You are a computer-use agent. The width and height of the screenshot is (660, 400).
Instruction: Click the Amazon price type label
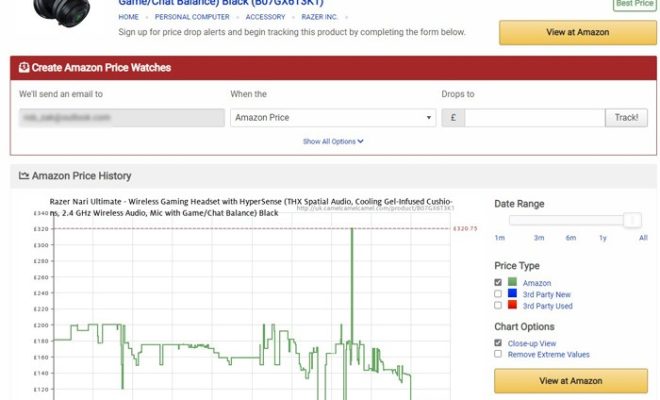(537, 283)
